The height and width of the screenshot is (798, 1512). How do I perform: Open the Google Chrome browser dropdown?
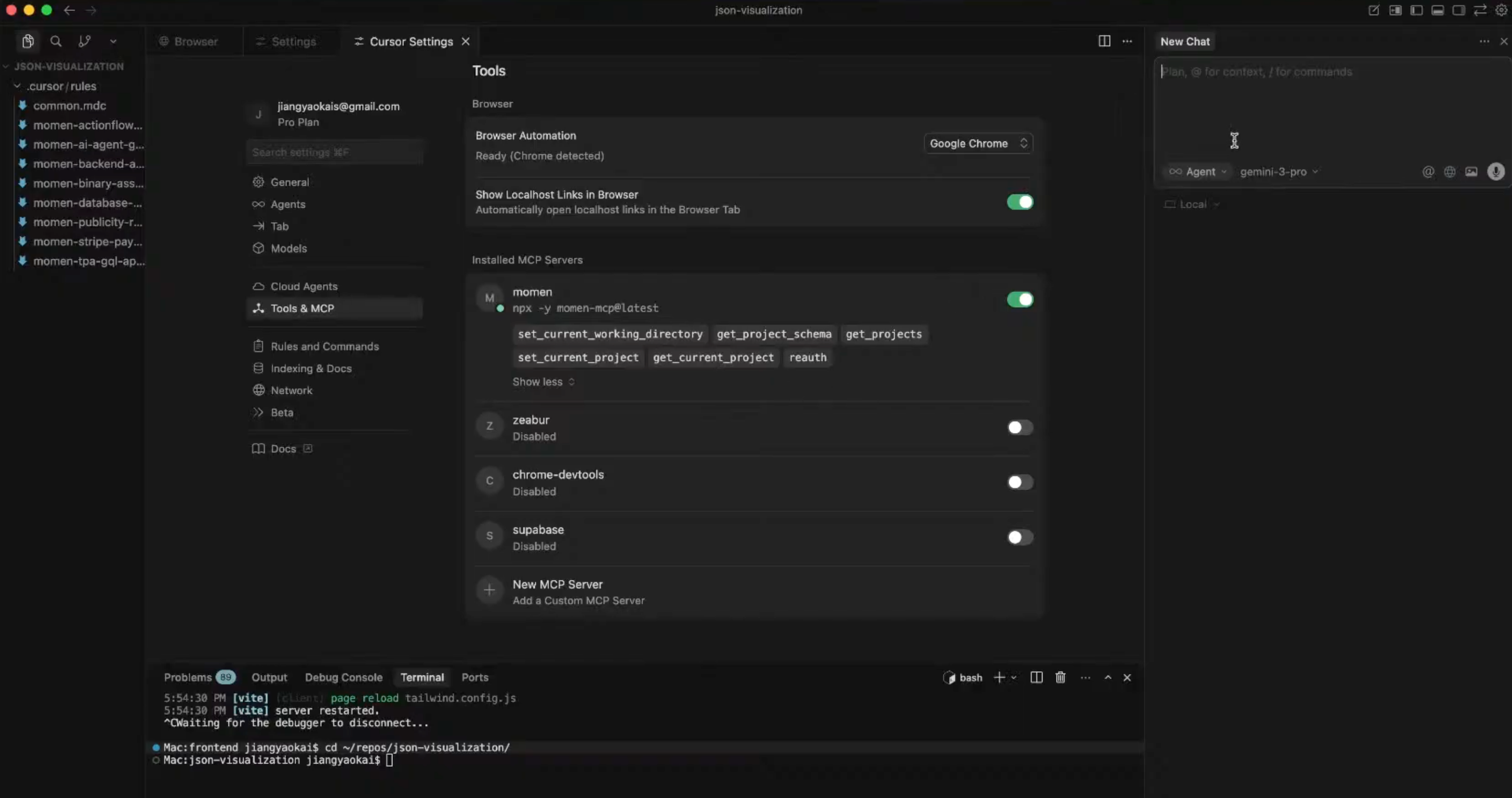978,143
